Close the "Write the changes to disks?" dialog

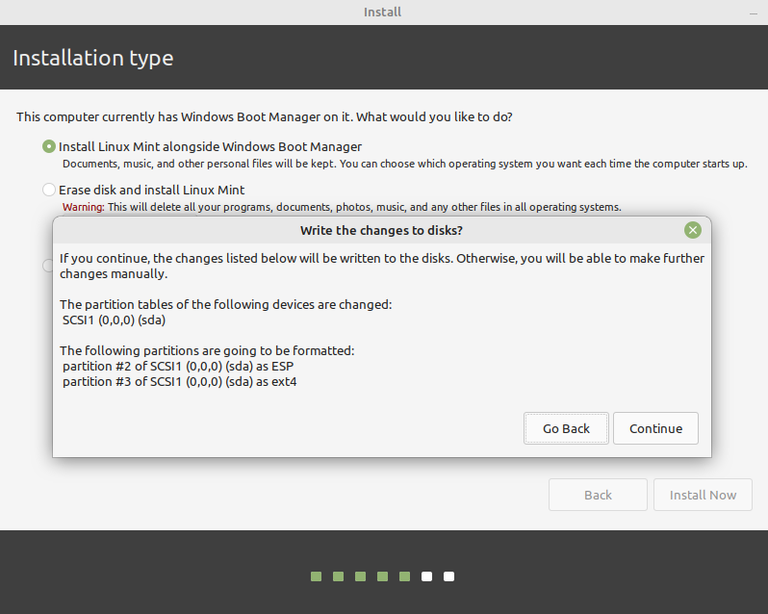(692, 231)
